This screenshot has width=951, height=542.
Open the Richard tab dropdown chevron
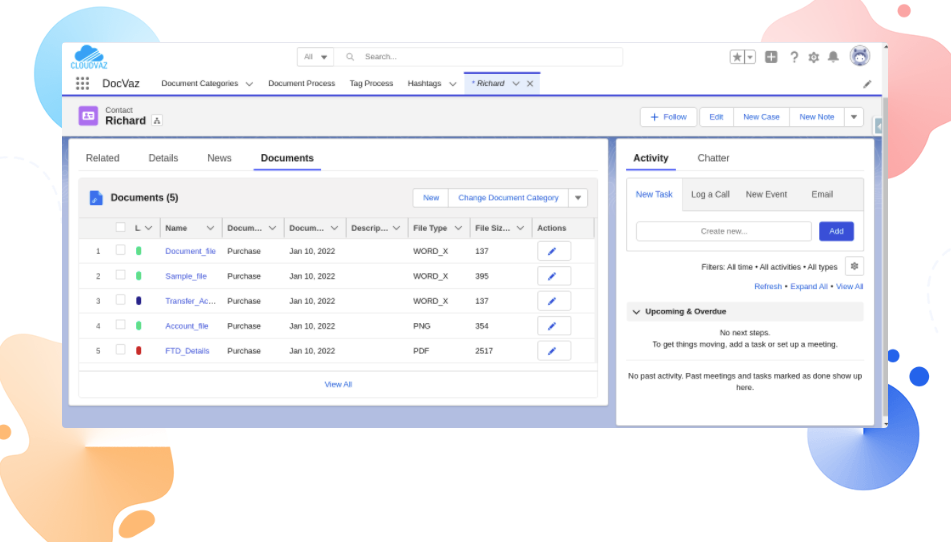click(516, 84)
